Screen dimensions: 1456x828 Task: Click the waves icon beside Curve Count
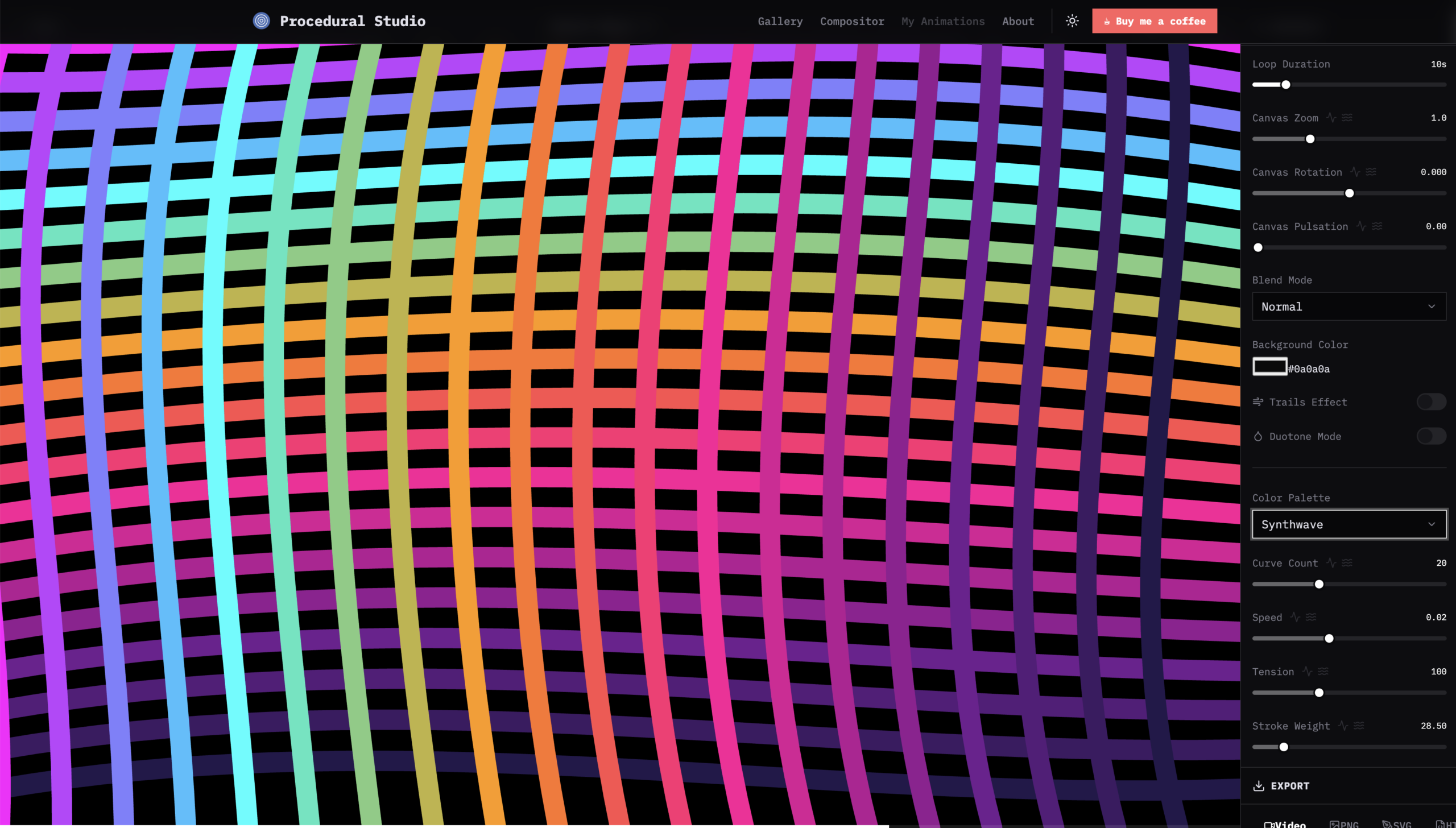(x=1347, y=563)
